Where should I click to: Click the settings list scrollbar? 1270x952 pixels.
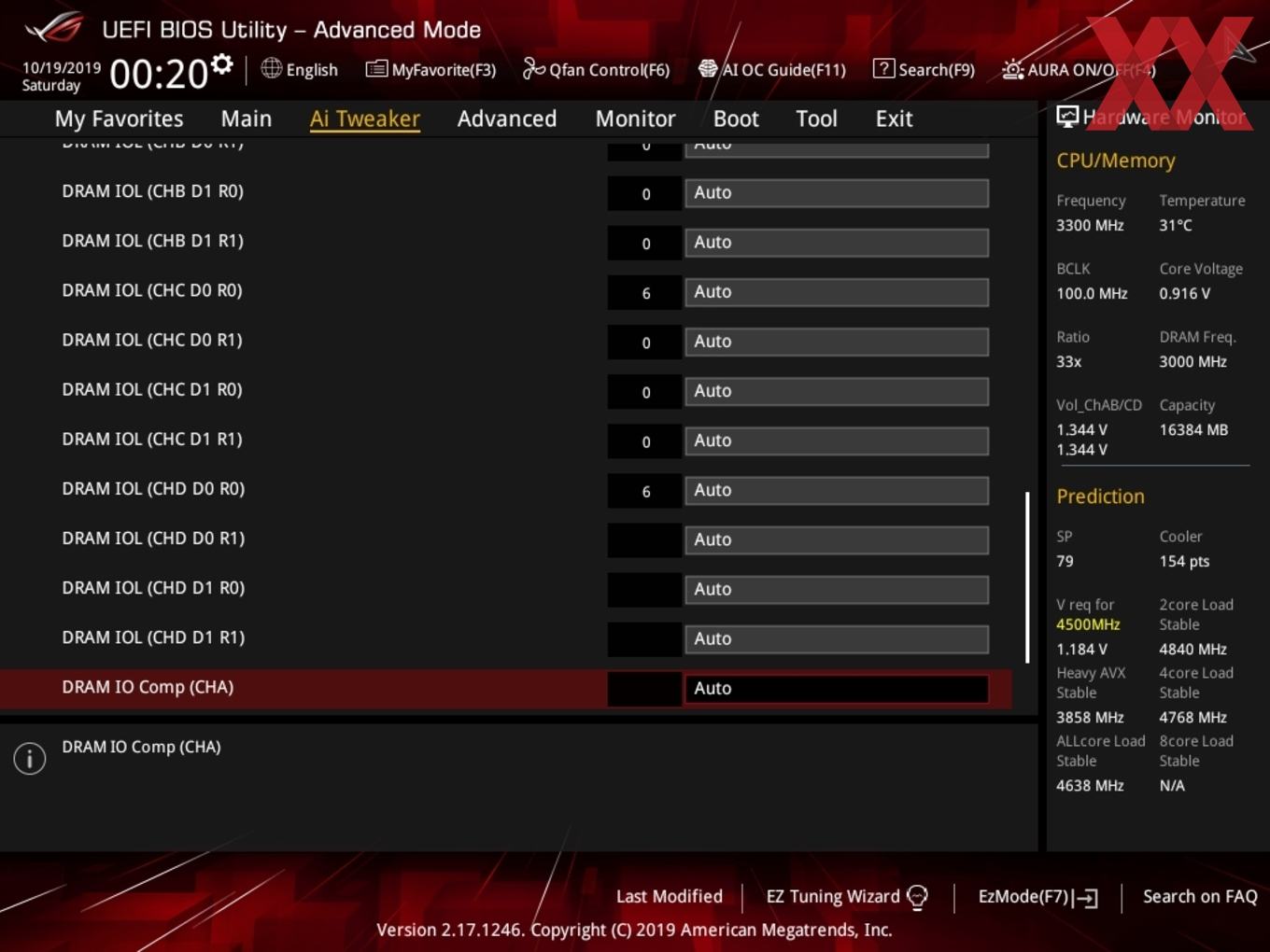click(1027, 578)
